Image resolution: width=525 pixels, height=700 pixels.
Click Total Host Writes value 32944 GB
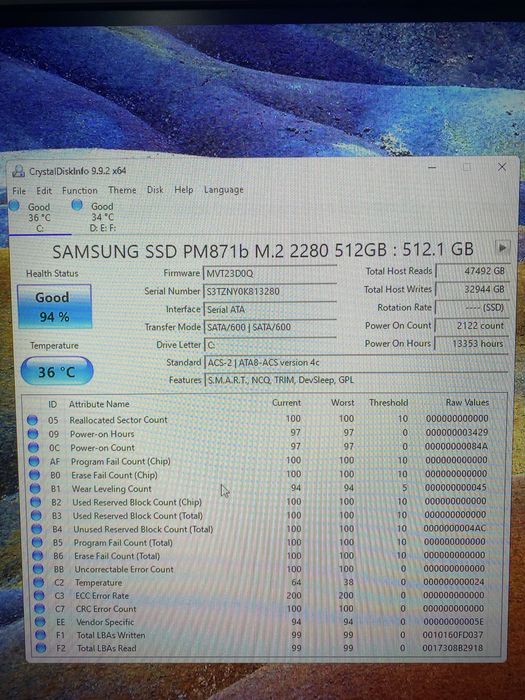[x=472, y=289]
